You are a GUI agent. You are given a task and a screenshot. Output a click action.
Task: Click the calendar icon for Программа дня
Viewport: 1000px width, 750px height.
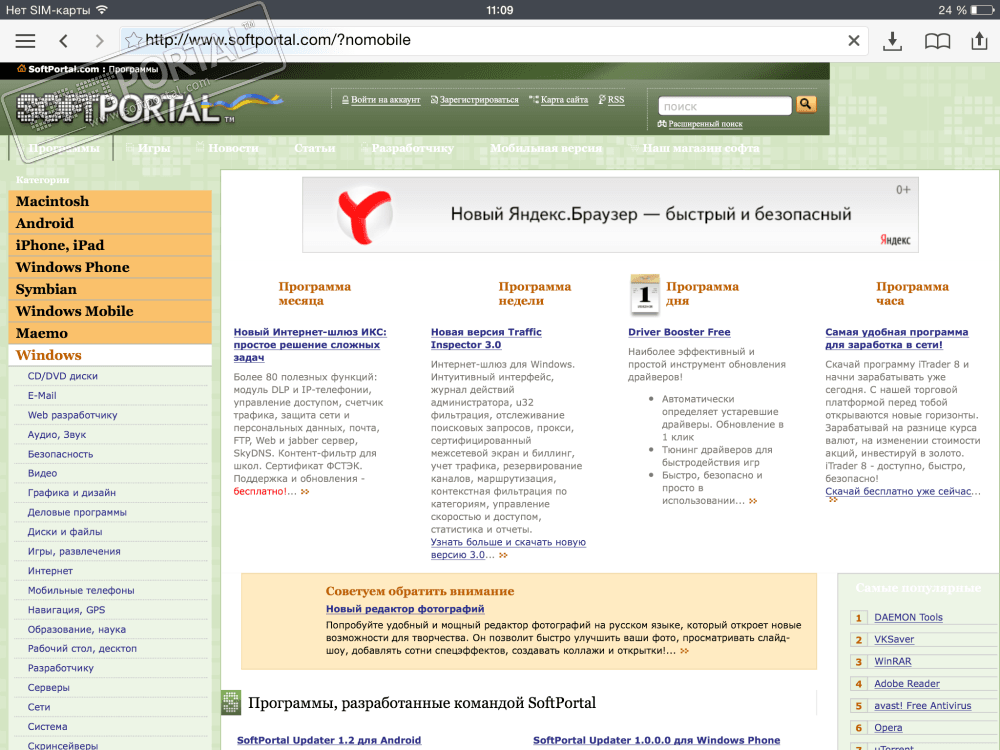(644, 294)
